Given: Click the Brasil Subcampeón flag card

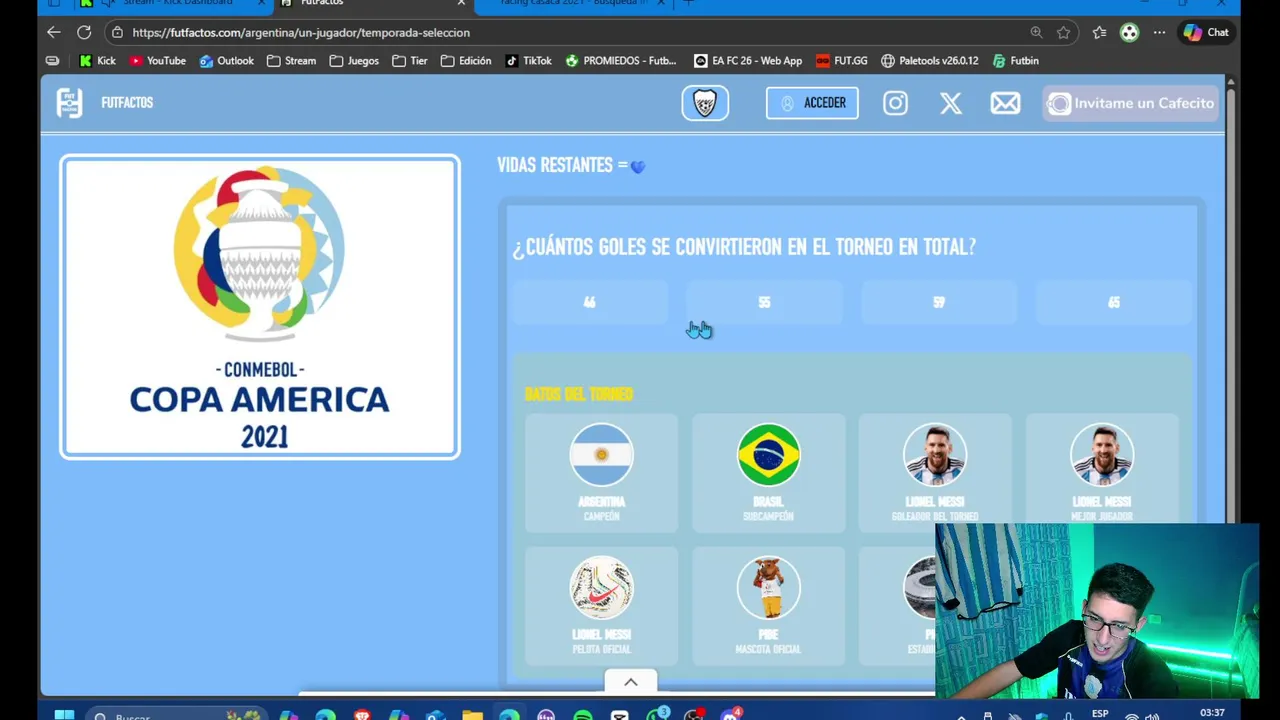Looking at the screenshot, I should 768,472.
